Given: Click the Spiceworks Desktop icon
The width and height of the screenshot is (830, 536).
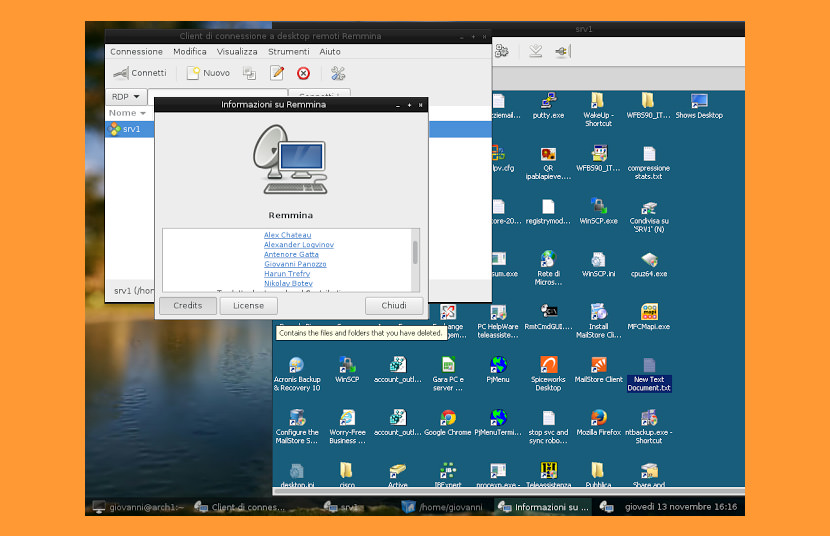Looking at the screenshot, I should [x=548, y=374].
